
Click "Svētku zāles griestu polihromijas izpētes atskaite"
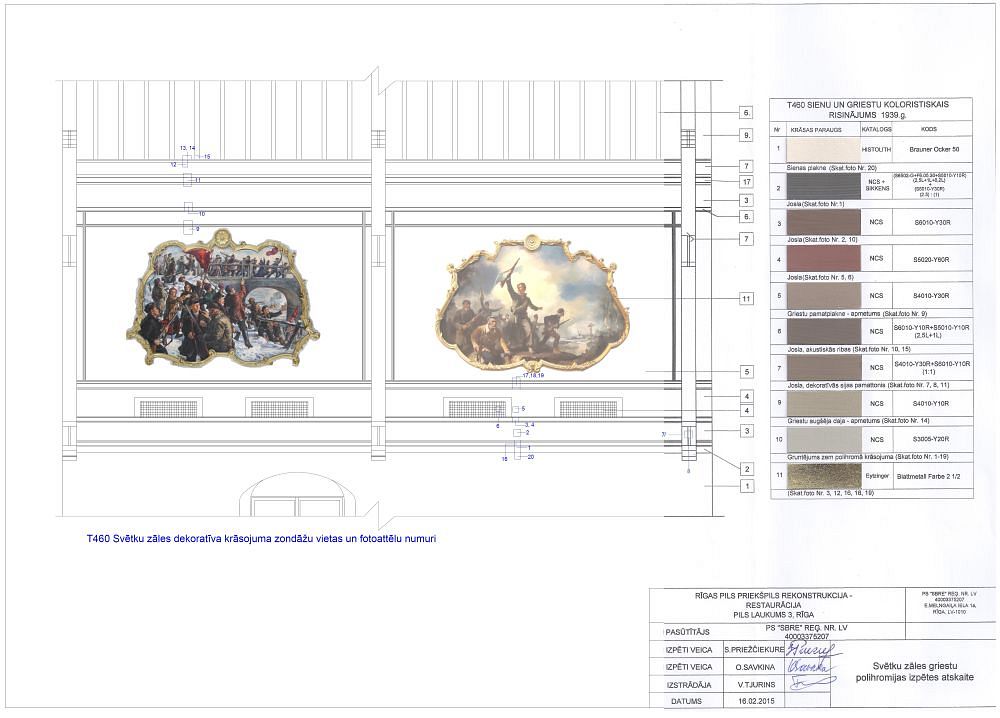tap(915, 671)
